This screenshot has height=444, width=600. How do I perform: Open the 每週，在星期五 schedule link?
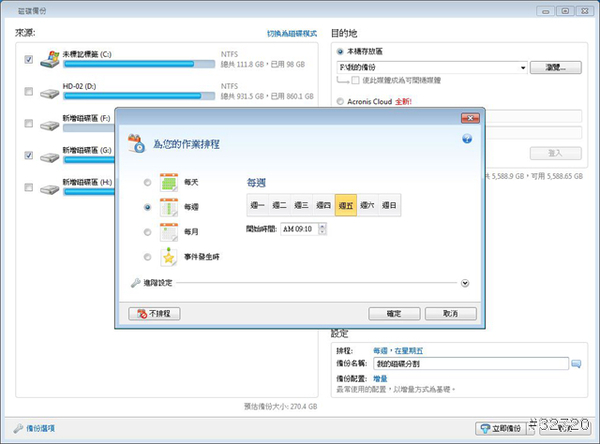398,351
